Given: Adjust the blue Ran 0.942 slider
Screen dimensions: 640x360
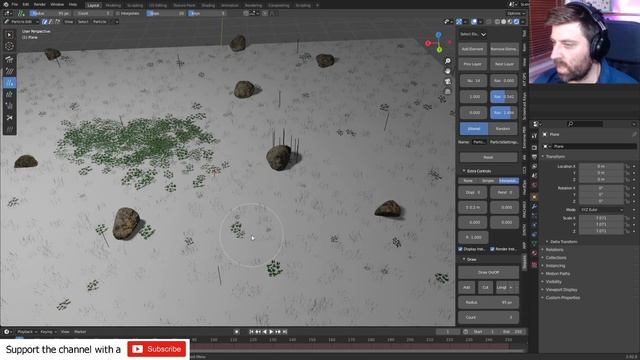Looking at the screenshot, I should point(504,97).
